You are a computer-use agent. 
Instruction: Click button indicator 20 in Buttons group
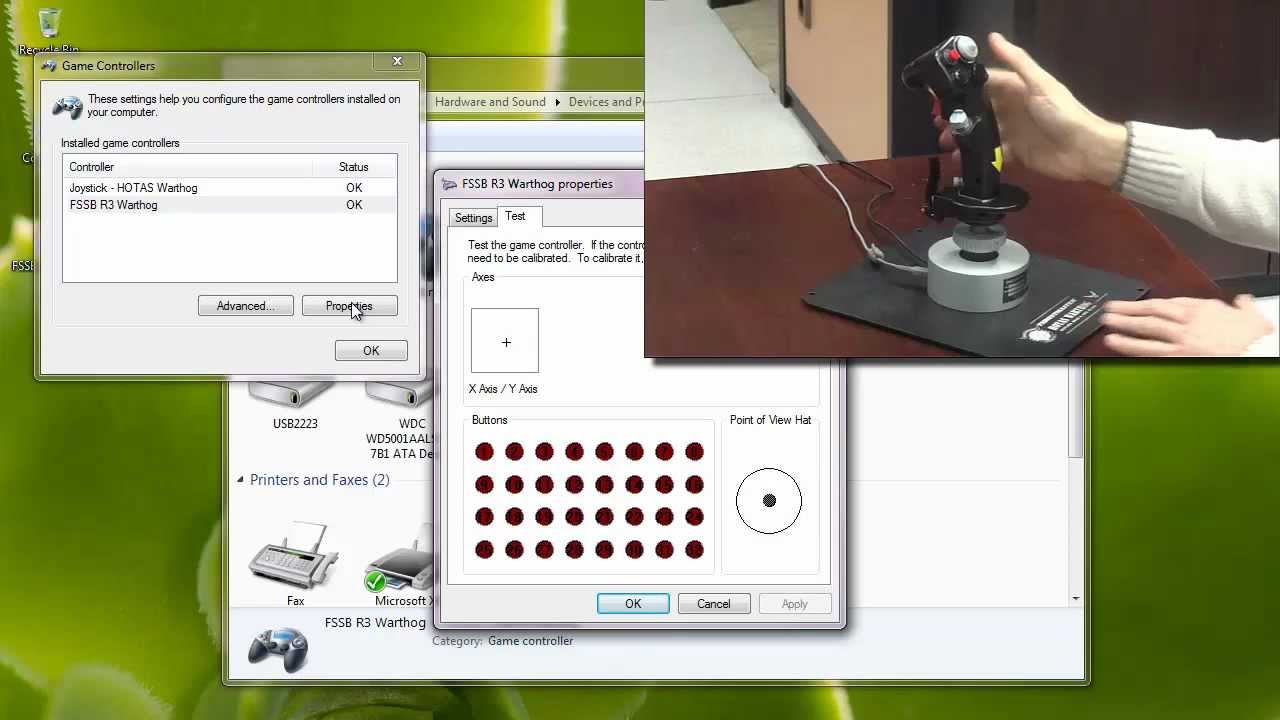574,517
